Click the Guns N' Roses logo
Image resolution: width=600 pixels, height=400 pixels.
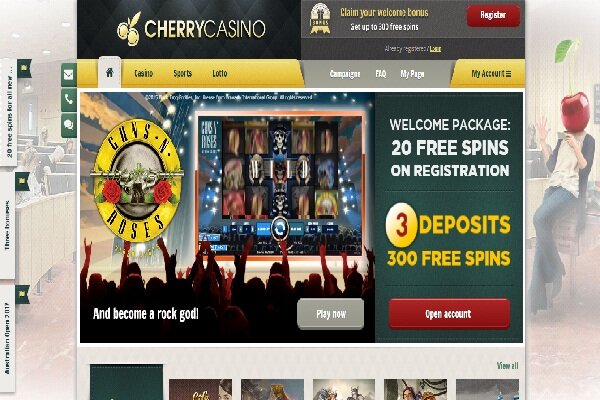point(137,180)
